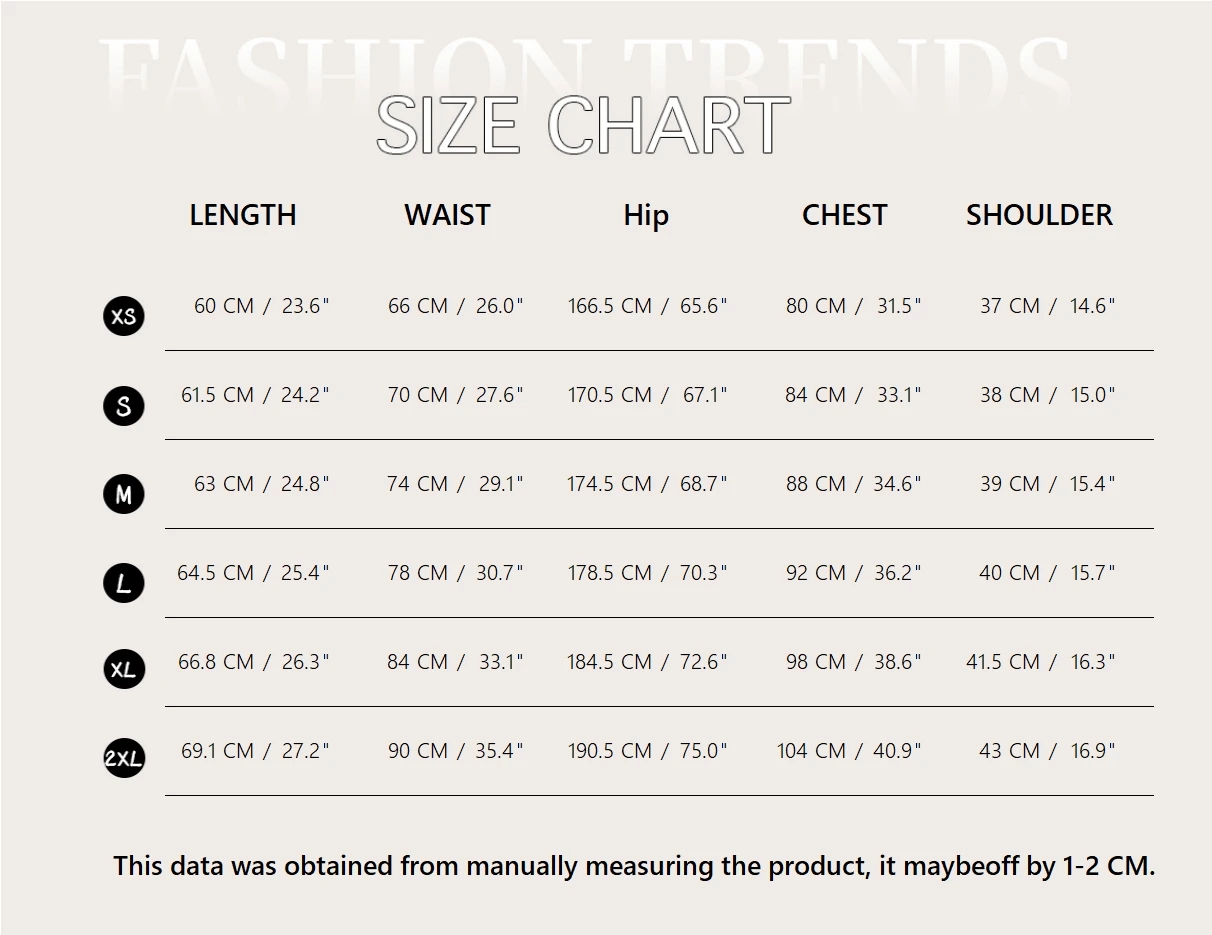
Task: Click the SHOULDER column header
Action: pyautogui.click(x=1039, y=215)
